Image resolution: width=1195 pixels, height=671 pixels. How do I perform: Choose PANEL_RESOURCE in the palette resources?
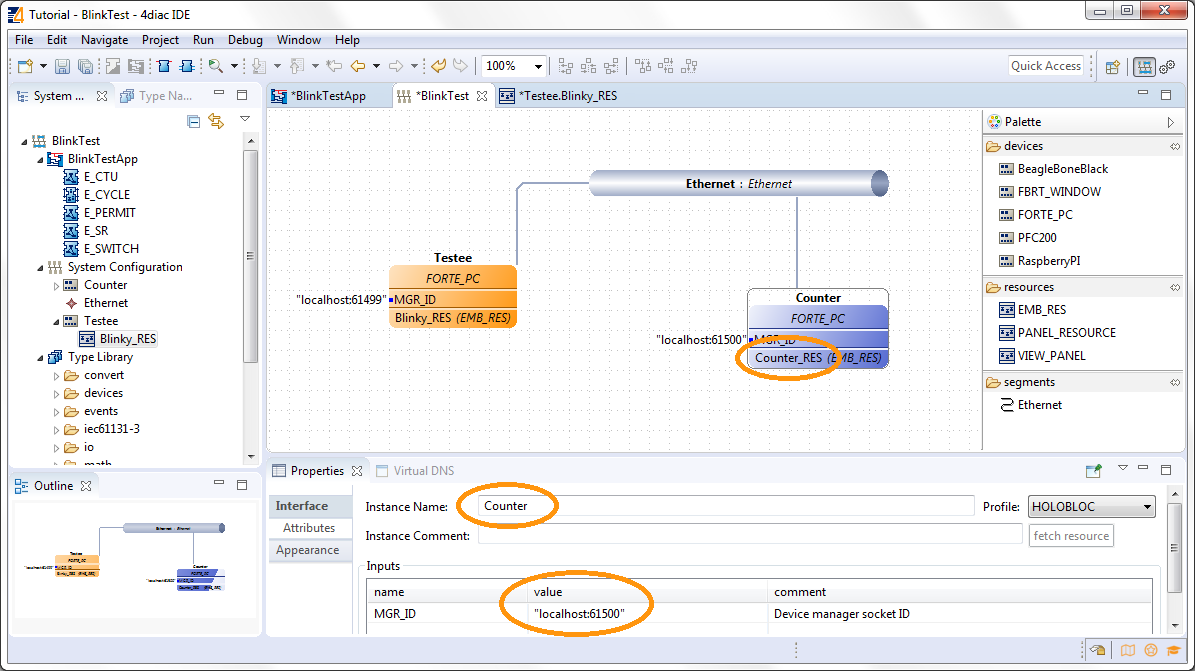pos(1066,333)
